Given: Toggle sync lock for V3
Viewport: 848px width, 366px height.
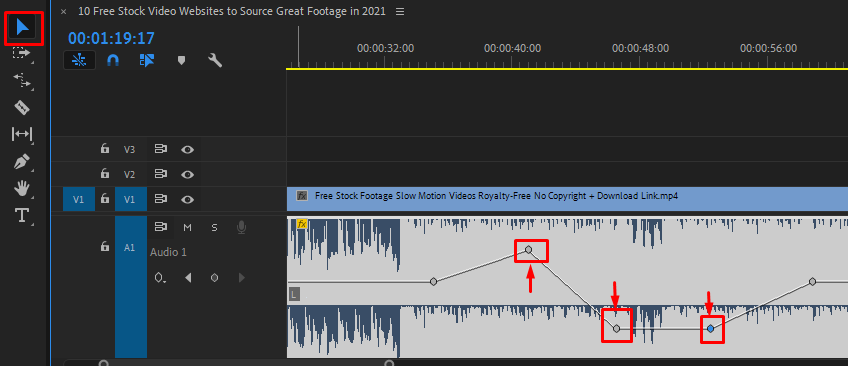Looking at the screenshot, I should point(160,149).
